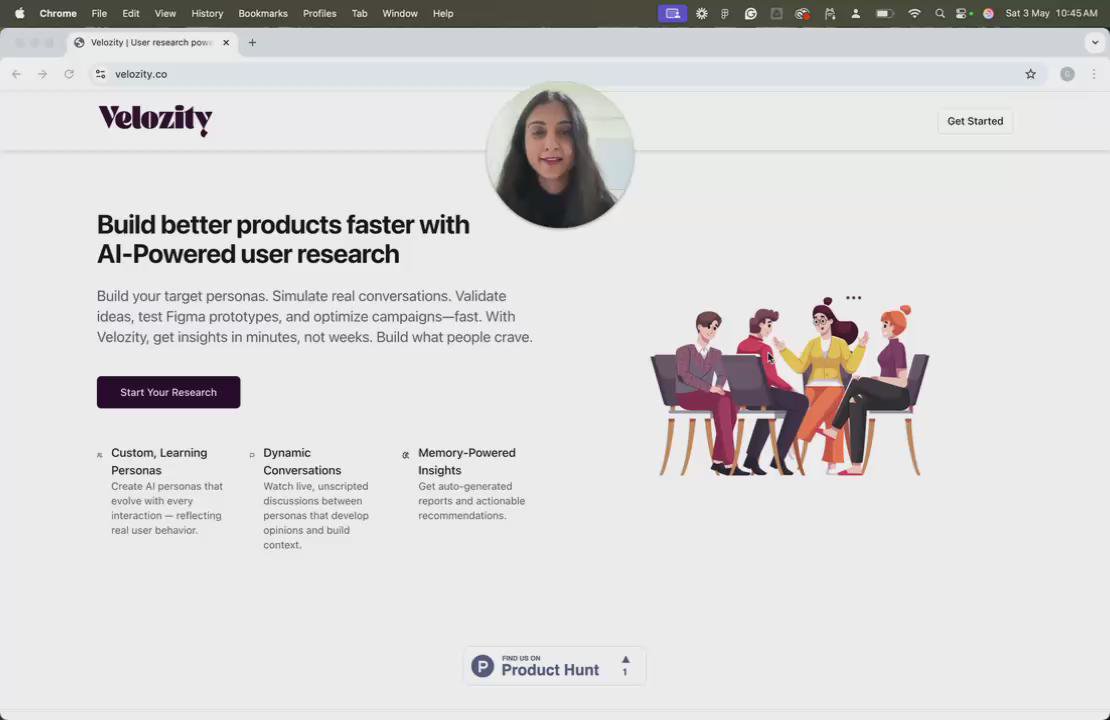Select the Custom, Learning Personas heading

click(159, 461)
